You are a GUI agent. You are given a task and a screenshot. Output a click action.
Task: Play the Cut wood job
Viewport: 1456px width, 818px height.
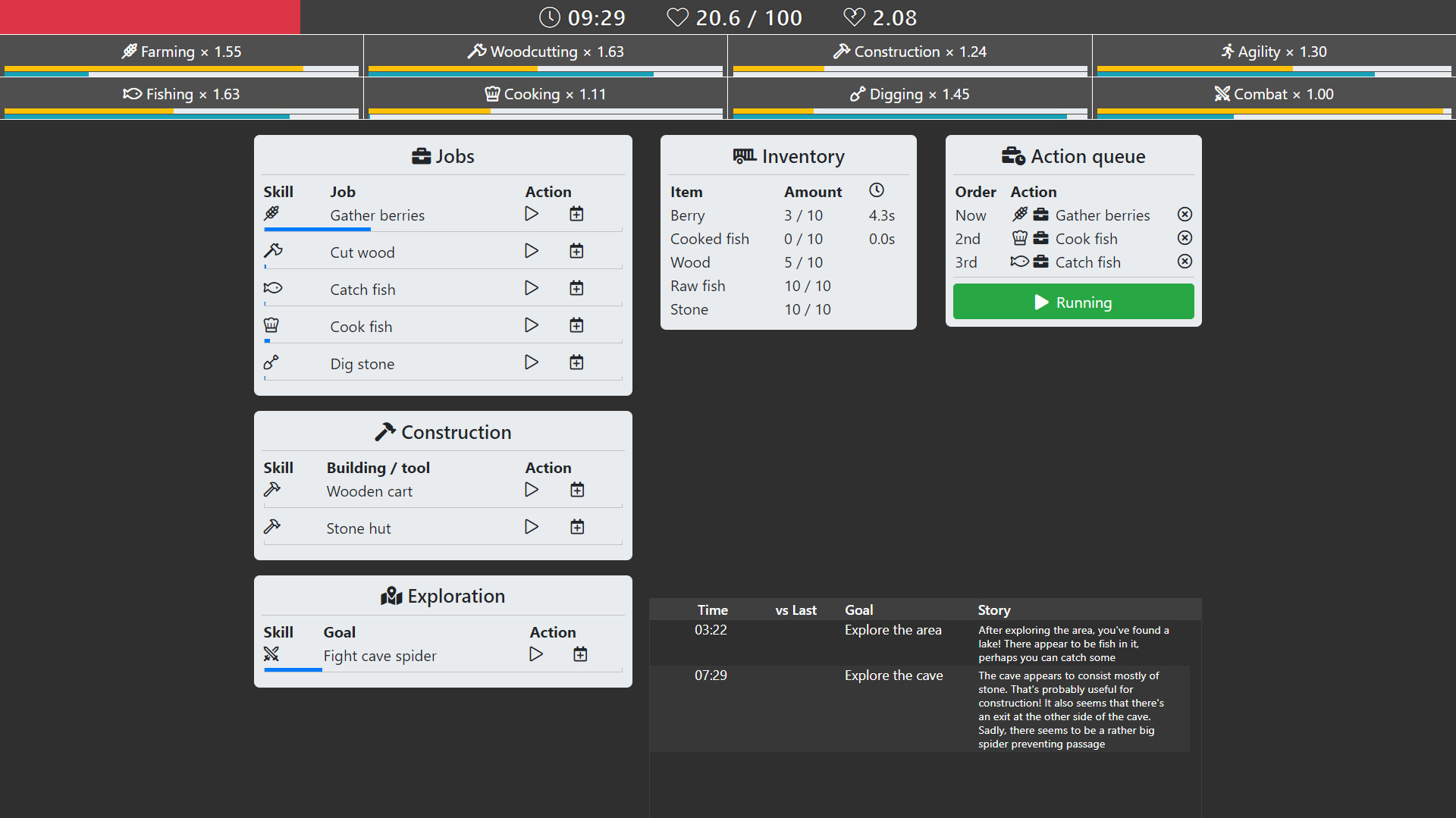532,251
